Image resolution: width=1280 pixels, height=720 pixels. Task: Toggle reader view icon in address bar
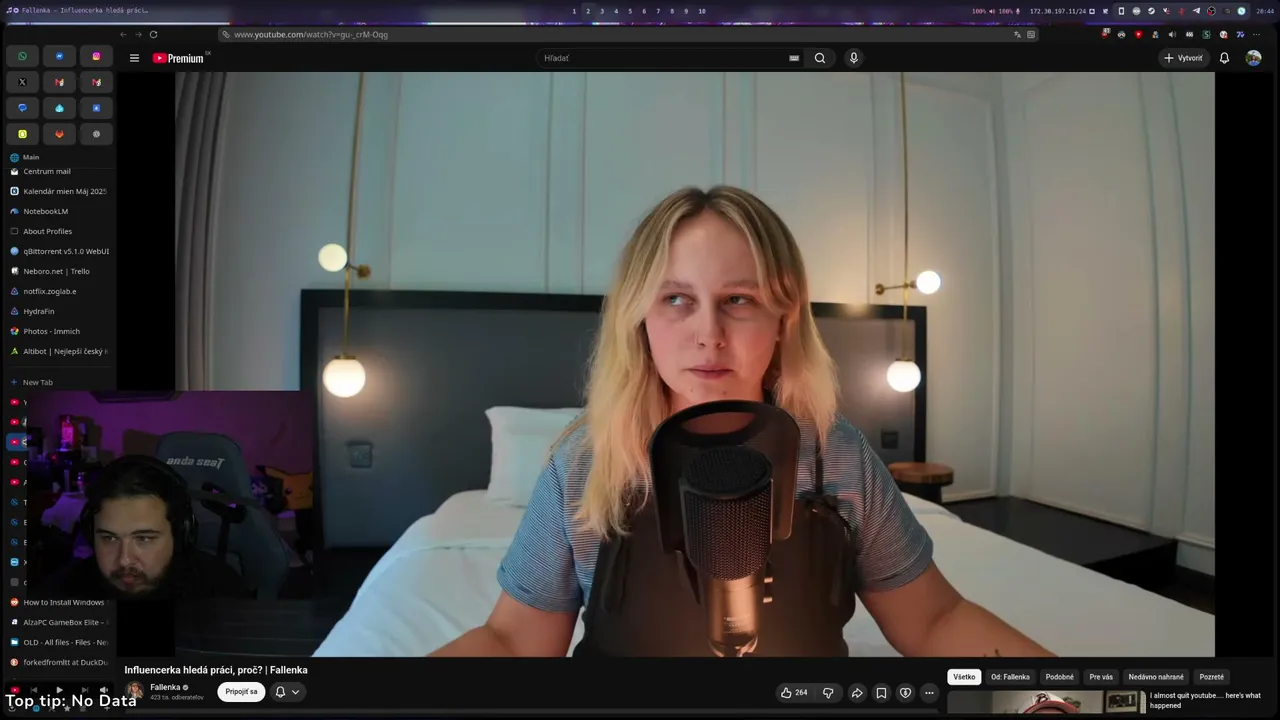[1031, 34]
